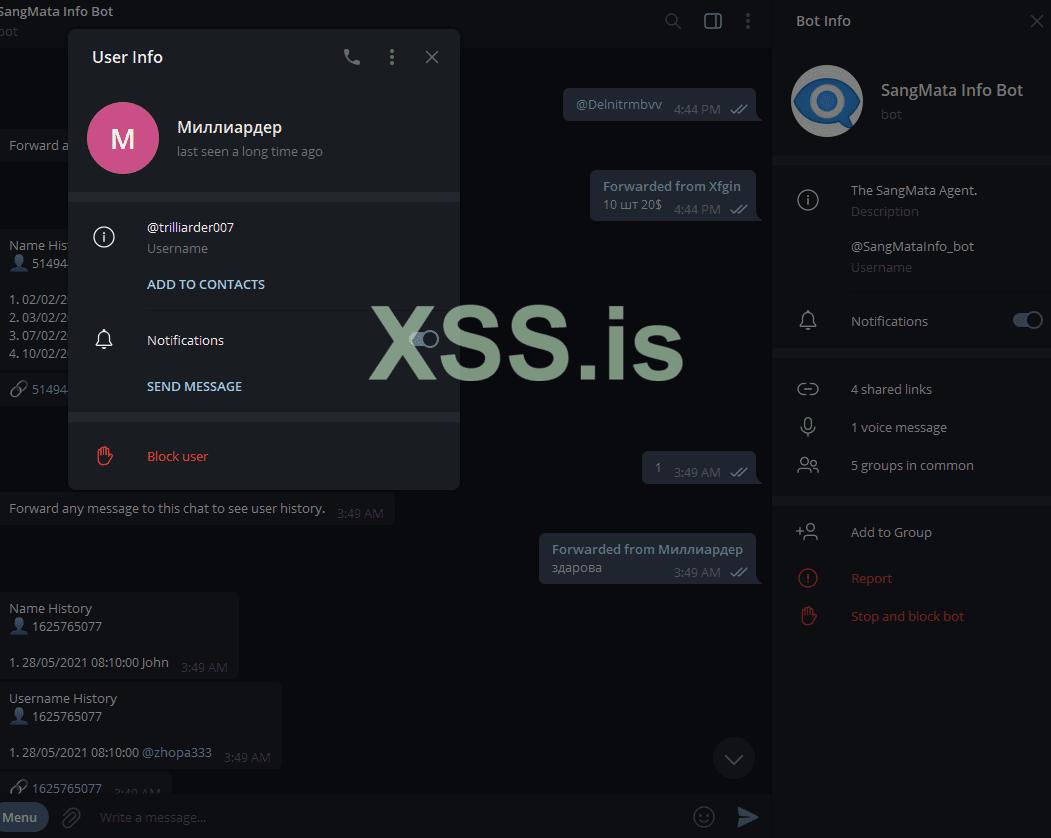Close the User Info dialog
Screen dimensions: 1051x838
point(432,57)
